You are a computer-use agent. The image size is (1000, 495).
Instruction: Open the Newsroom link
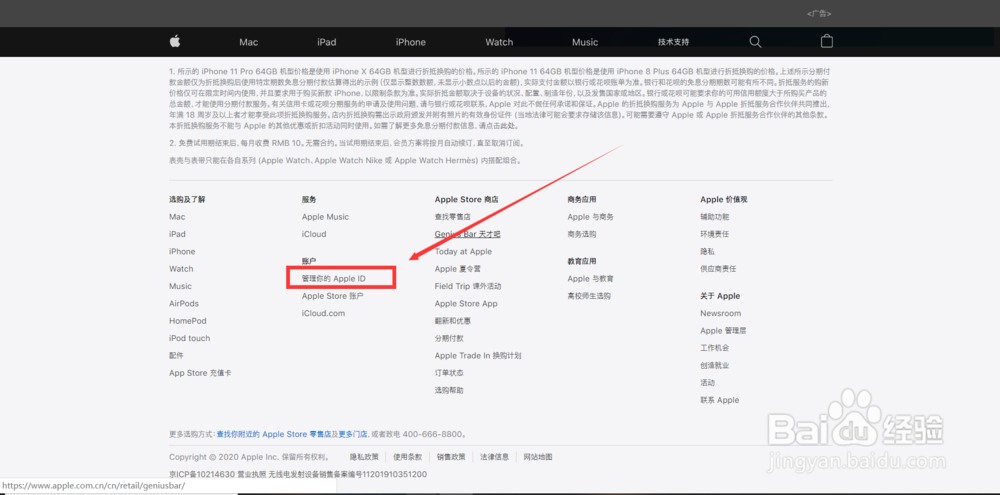(x=721, y=313)
